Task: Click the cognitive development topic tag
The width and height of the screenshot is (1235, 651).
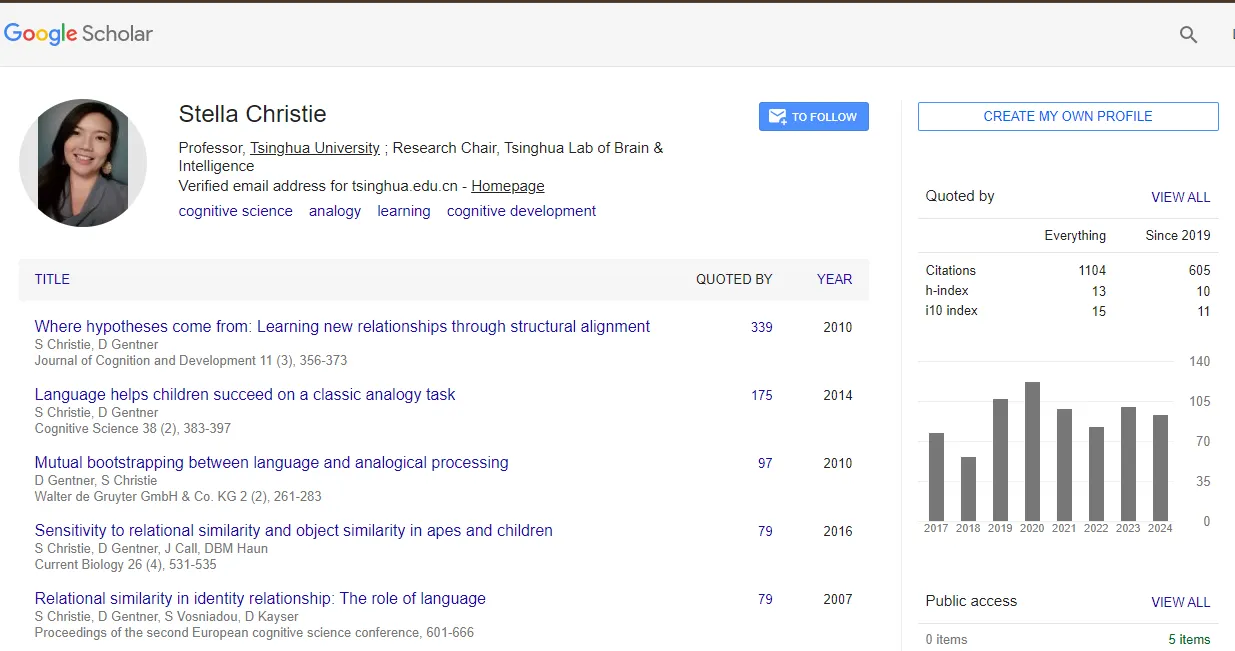Action: click(521, 211)
